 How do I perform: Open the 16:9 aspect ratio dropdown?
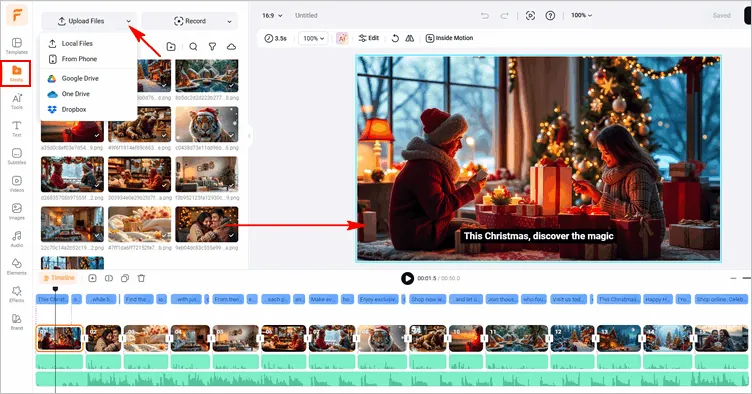pyautogui.click(x=272, y=15)
